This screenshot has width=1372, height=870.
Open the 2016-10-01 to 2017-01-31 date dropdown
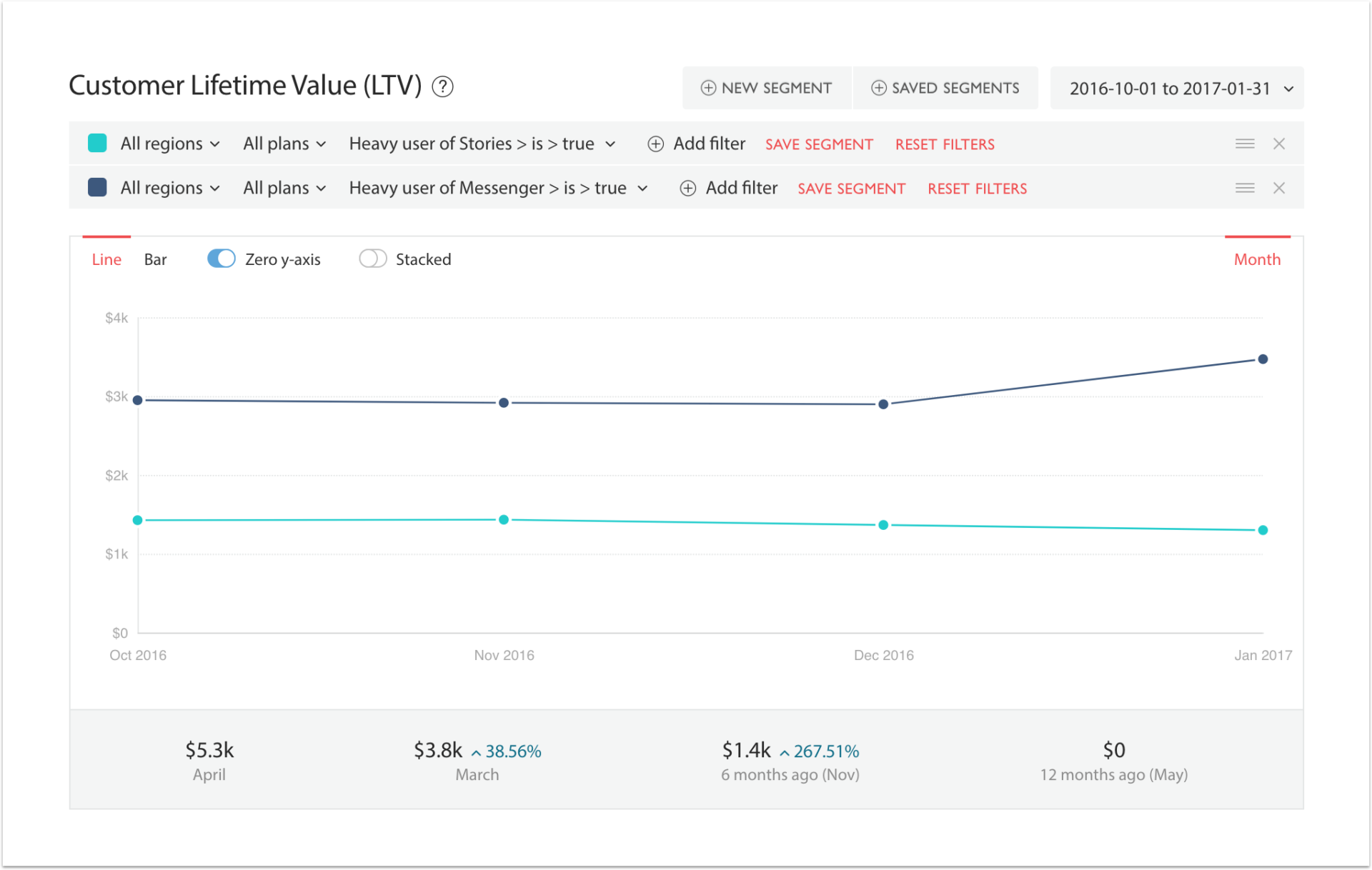pos(1175,88)
